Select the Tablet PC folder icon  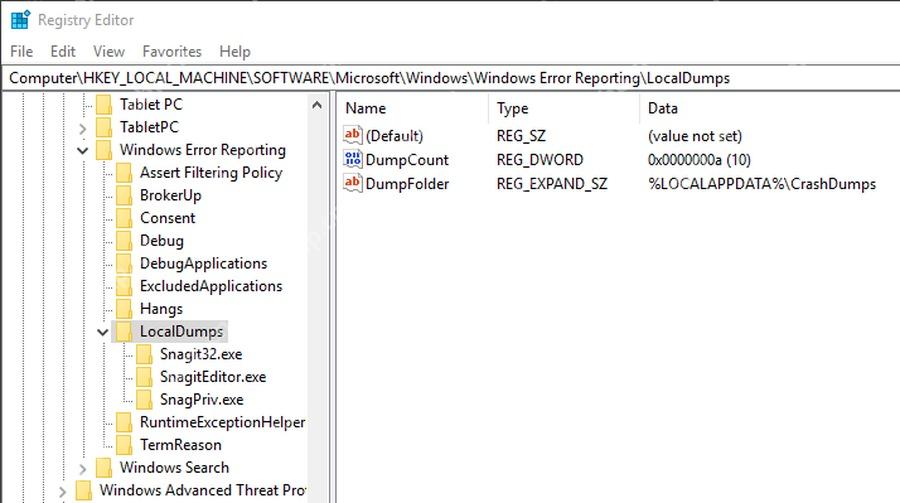tap(104, 105)
